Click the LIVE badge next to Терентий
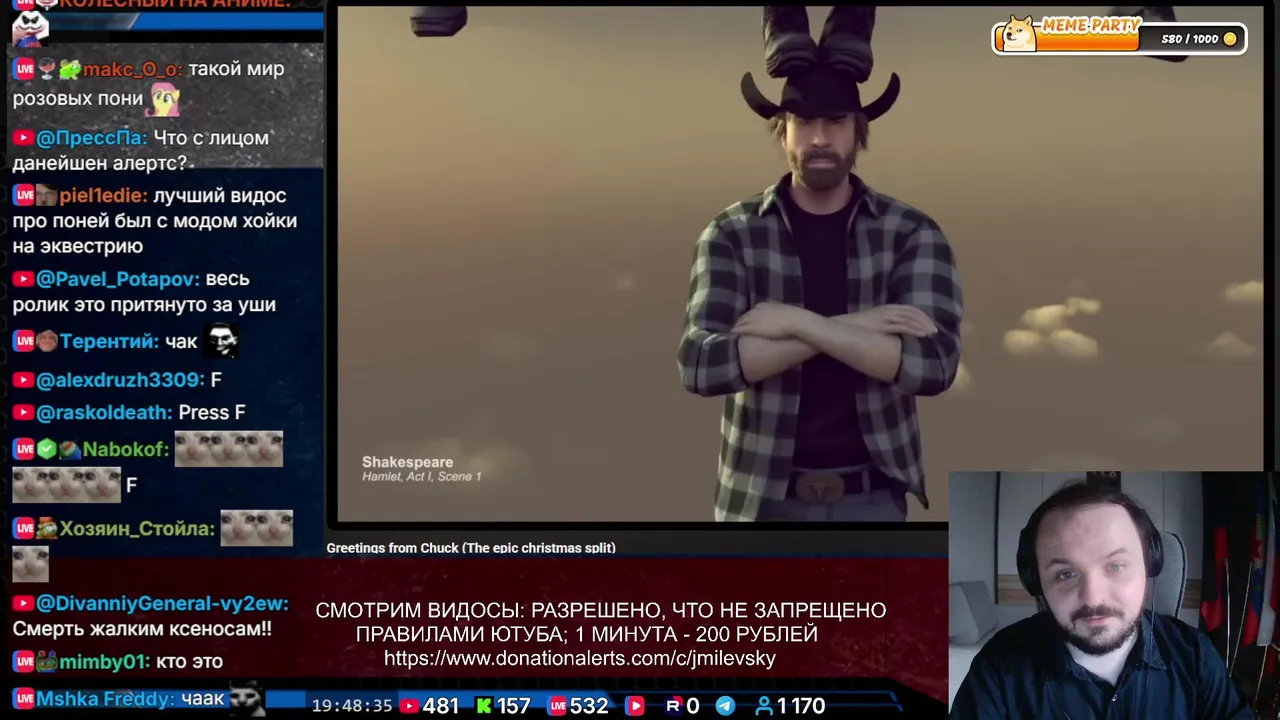Screen dimensions: 1280x720 tap(24, 341)
